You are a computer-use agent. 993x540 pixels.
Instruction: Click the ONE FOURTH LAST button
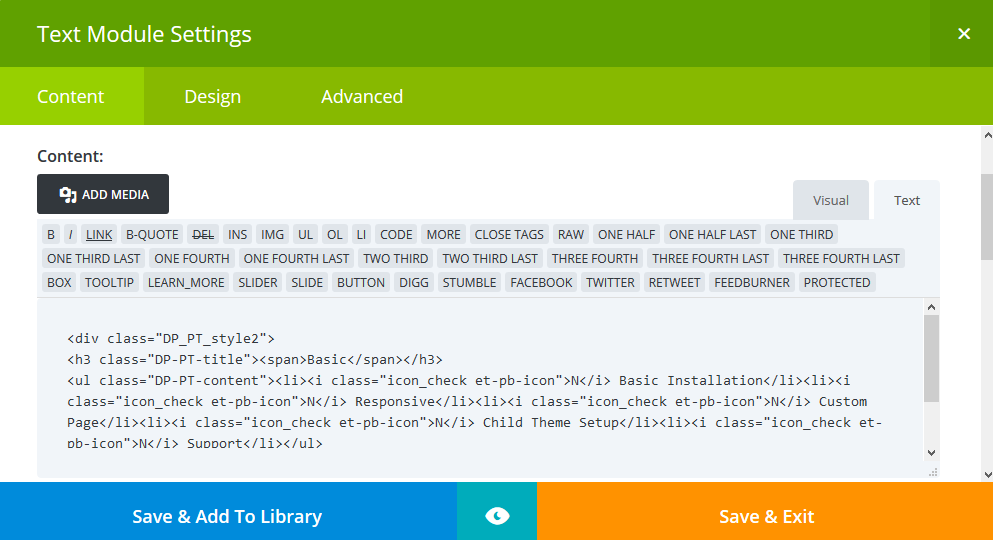pyautogui.click(x=296, y=258)
